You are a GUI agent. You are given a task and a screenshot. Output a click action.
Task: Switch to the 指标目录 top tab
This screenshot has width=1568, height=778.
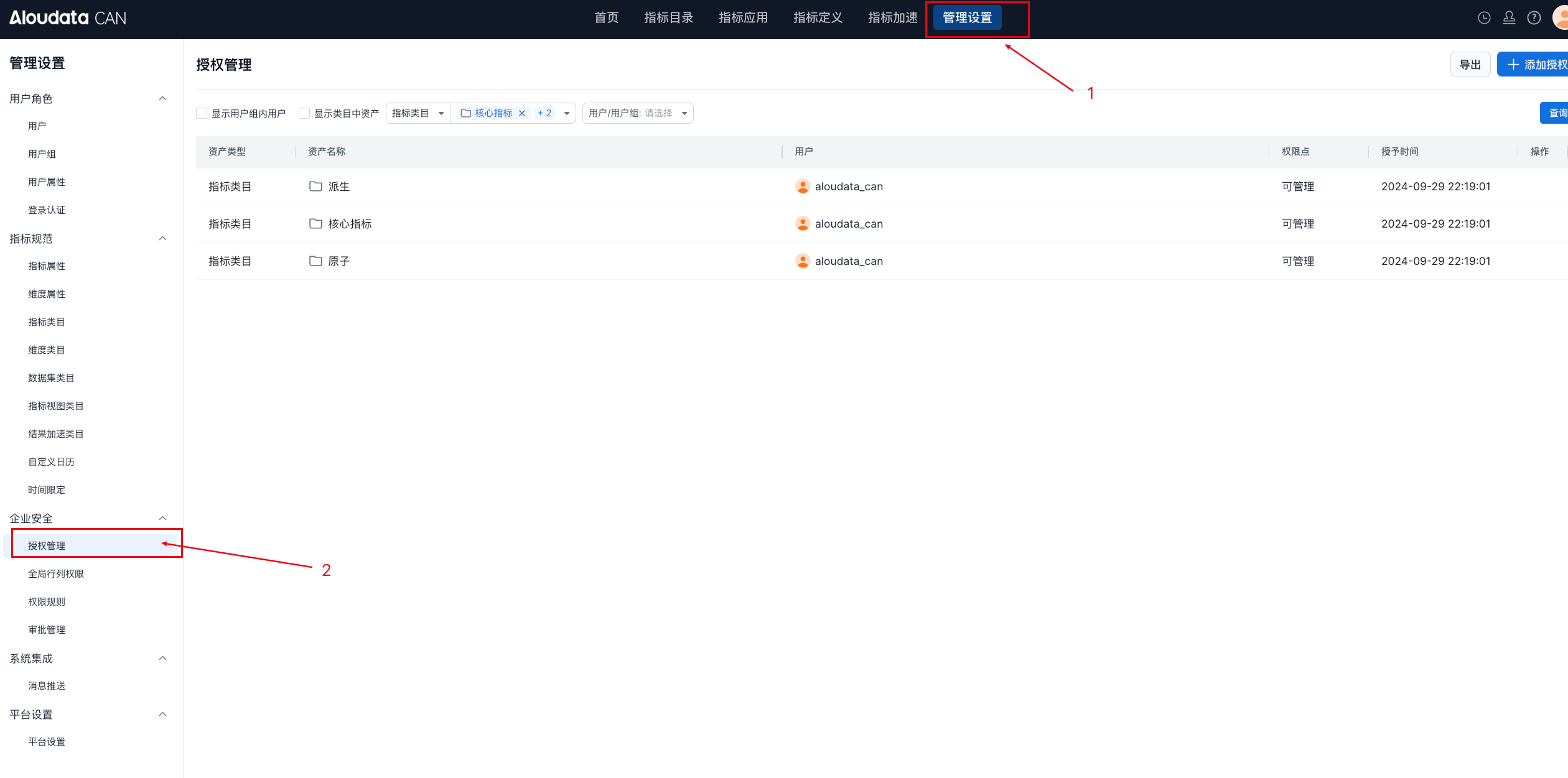click(x=668, y=18)
